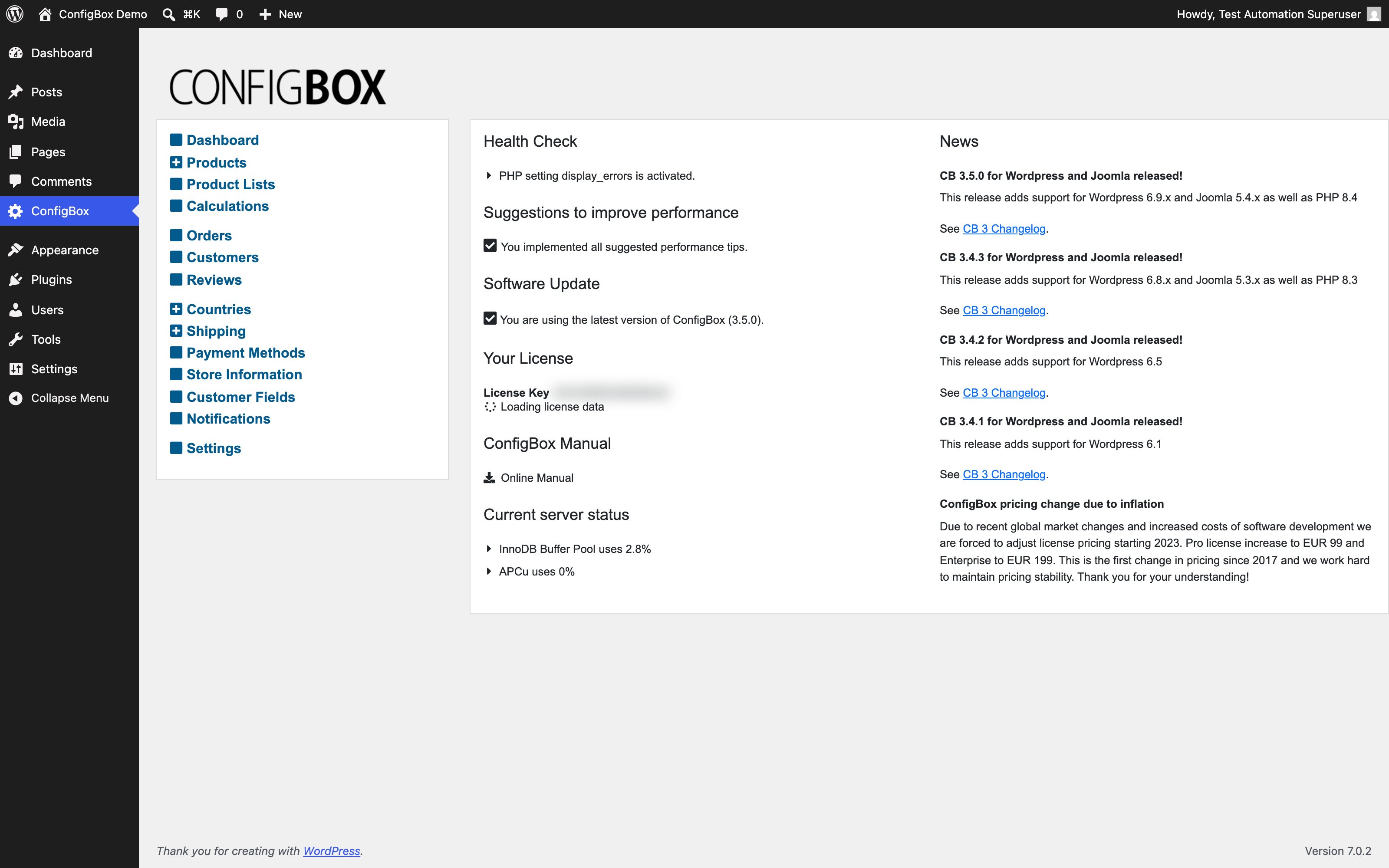
Task: Click the Posts pin icon
Action: click(x=16, y=92)
